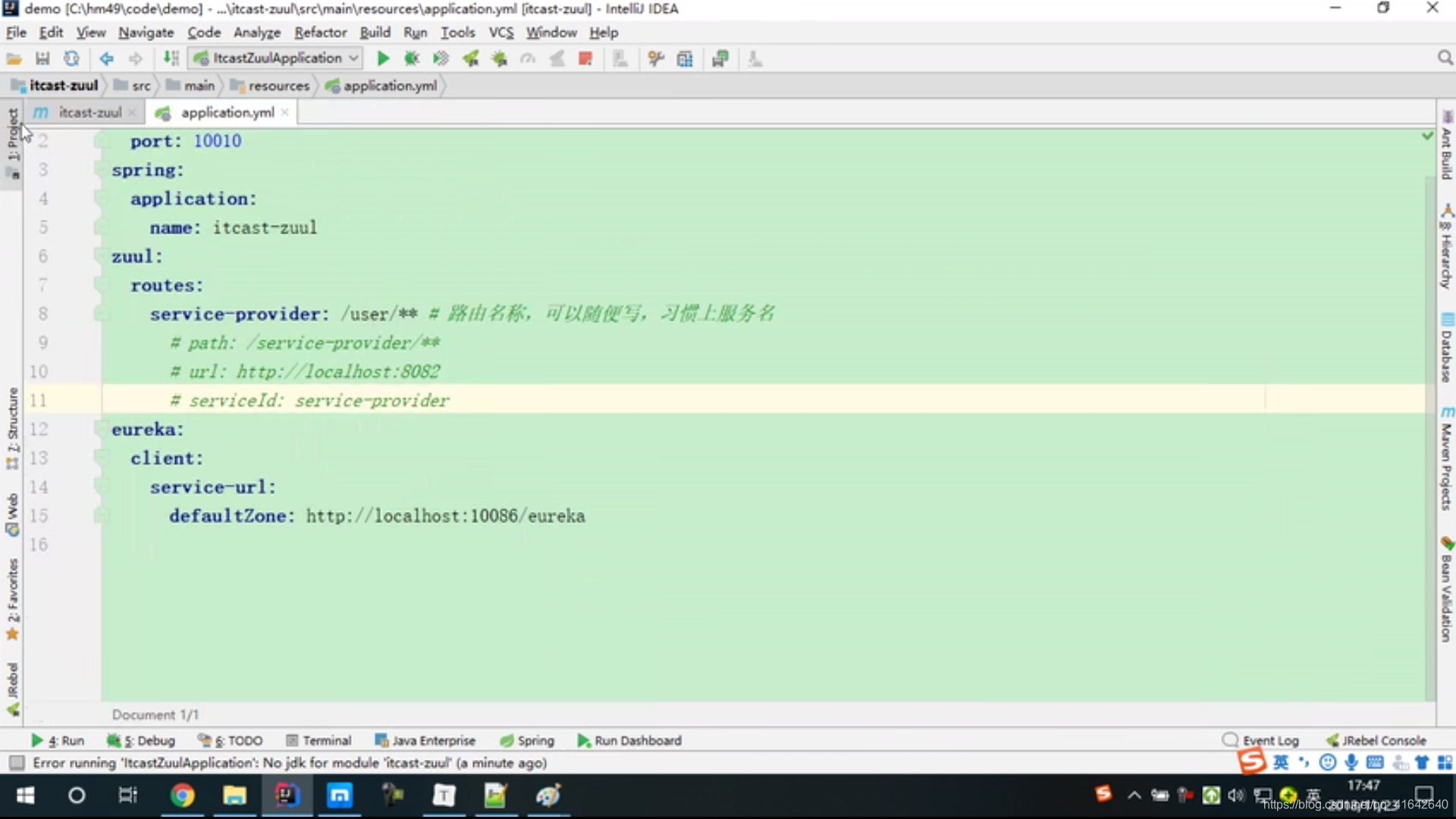
Task: Close the itcast-zuul tab
Action: [x=132, y=112]
